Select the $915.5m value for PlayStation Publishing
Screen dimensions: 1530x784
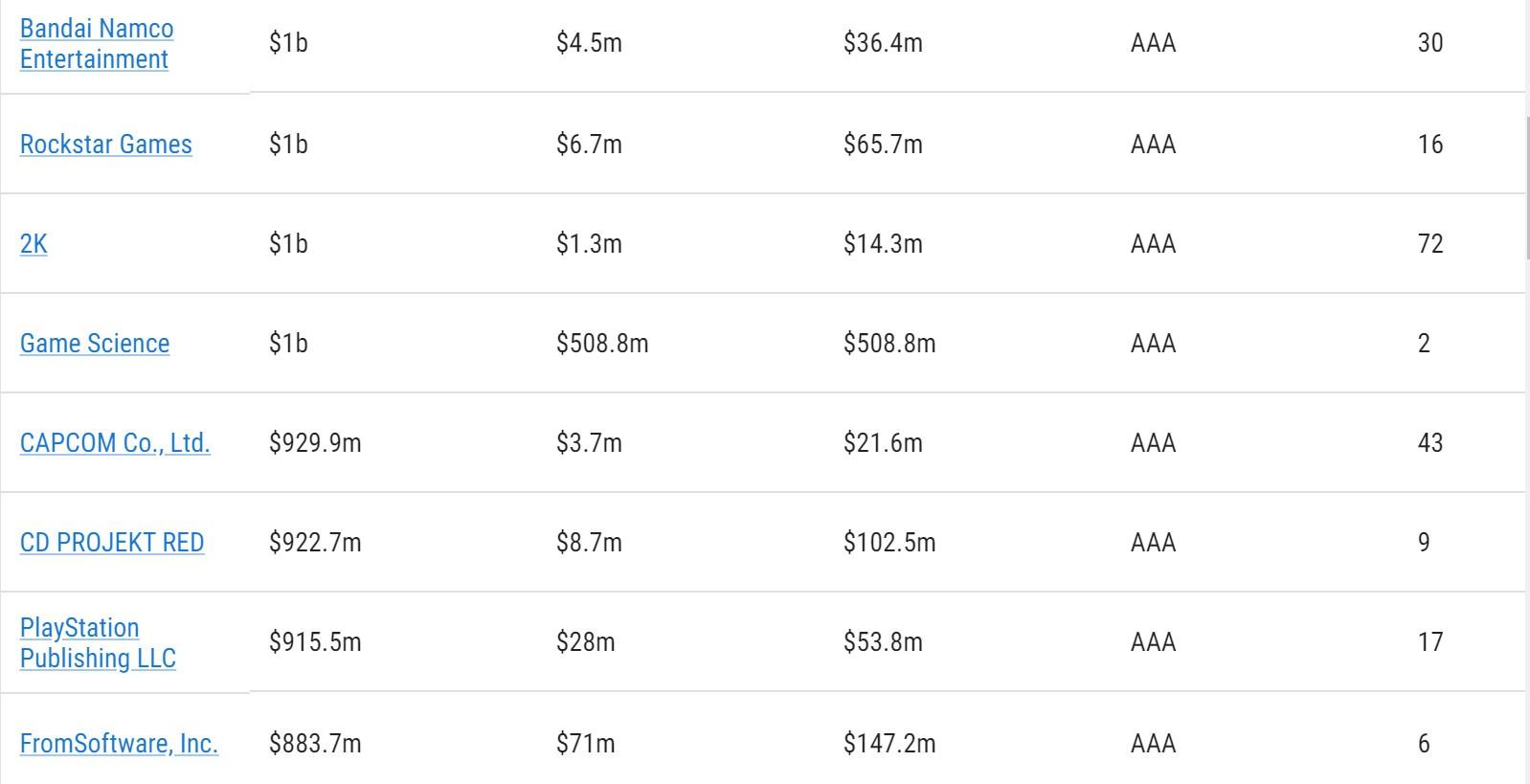click(x=315, y=642)
